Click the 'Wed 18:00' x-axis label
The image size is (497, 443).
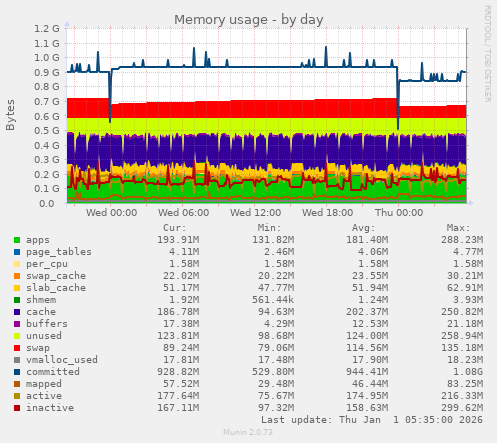(327, 213)
